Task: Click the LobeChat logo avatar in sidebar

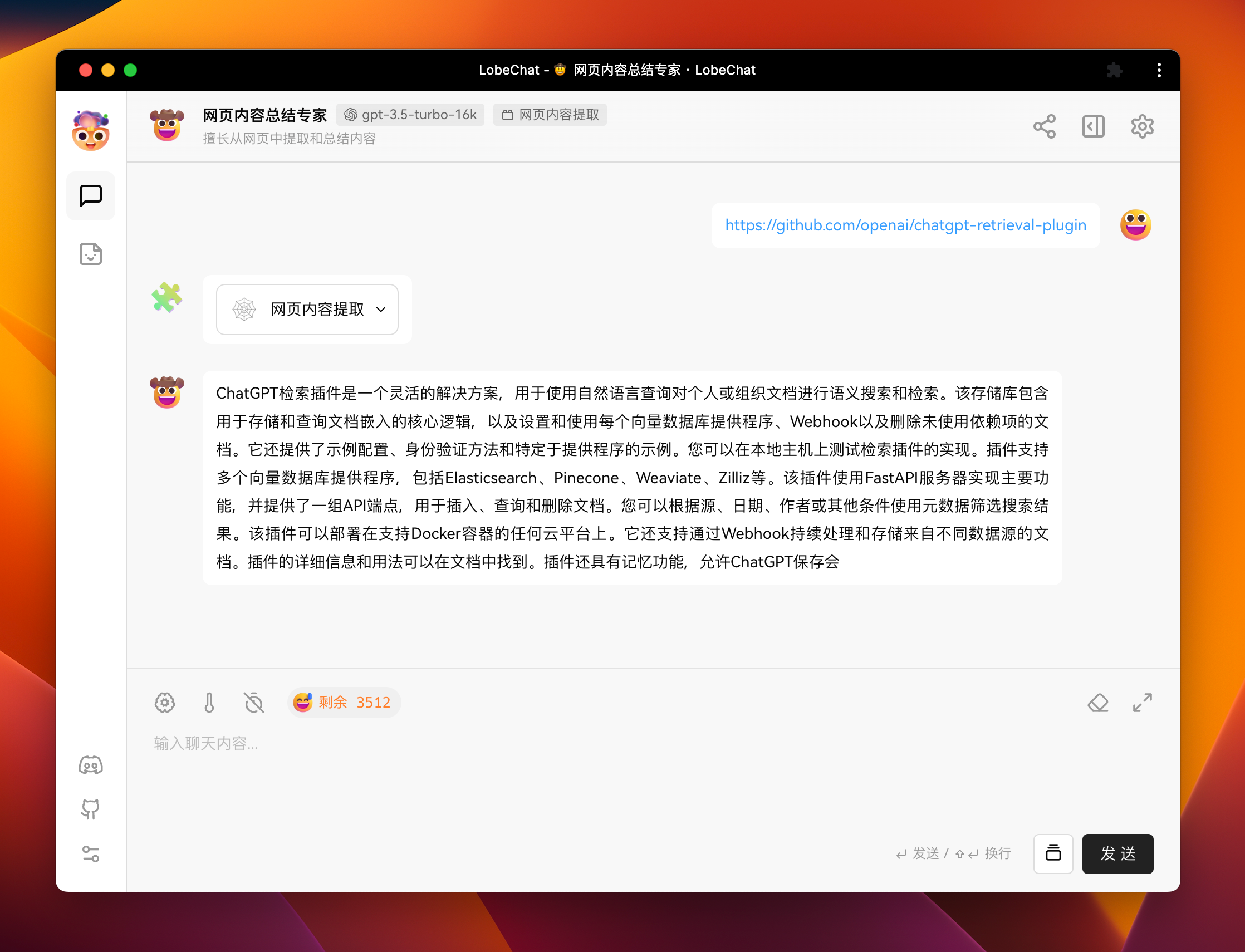Action: click(x=91, y=131)
